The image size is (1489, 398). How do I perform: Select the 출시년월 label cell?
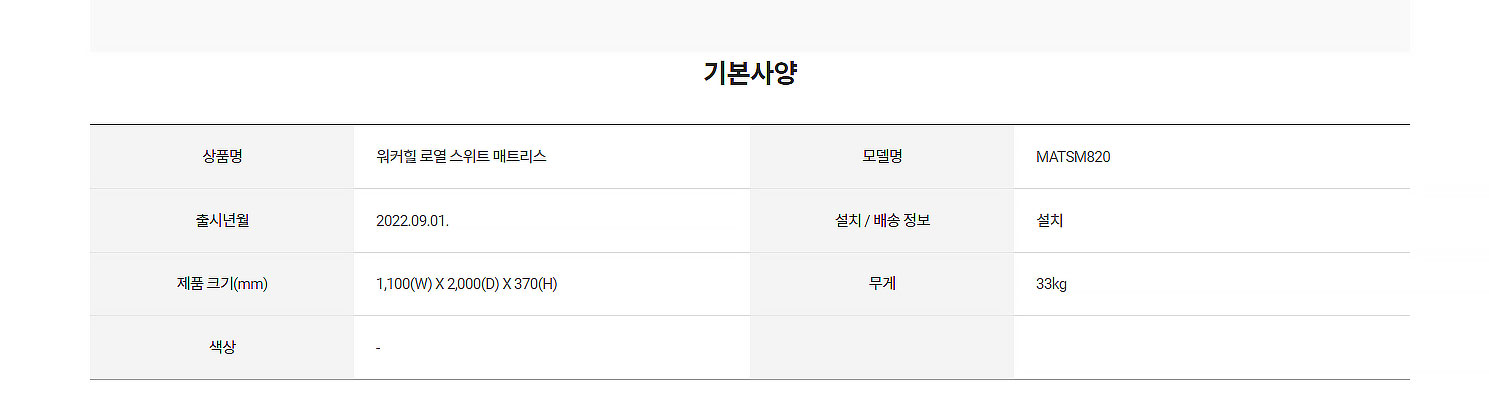pos(222,220)
